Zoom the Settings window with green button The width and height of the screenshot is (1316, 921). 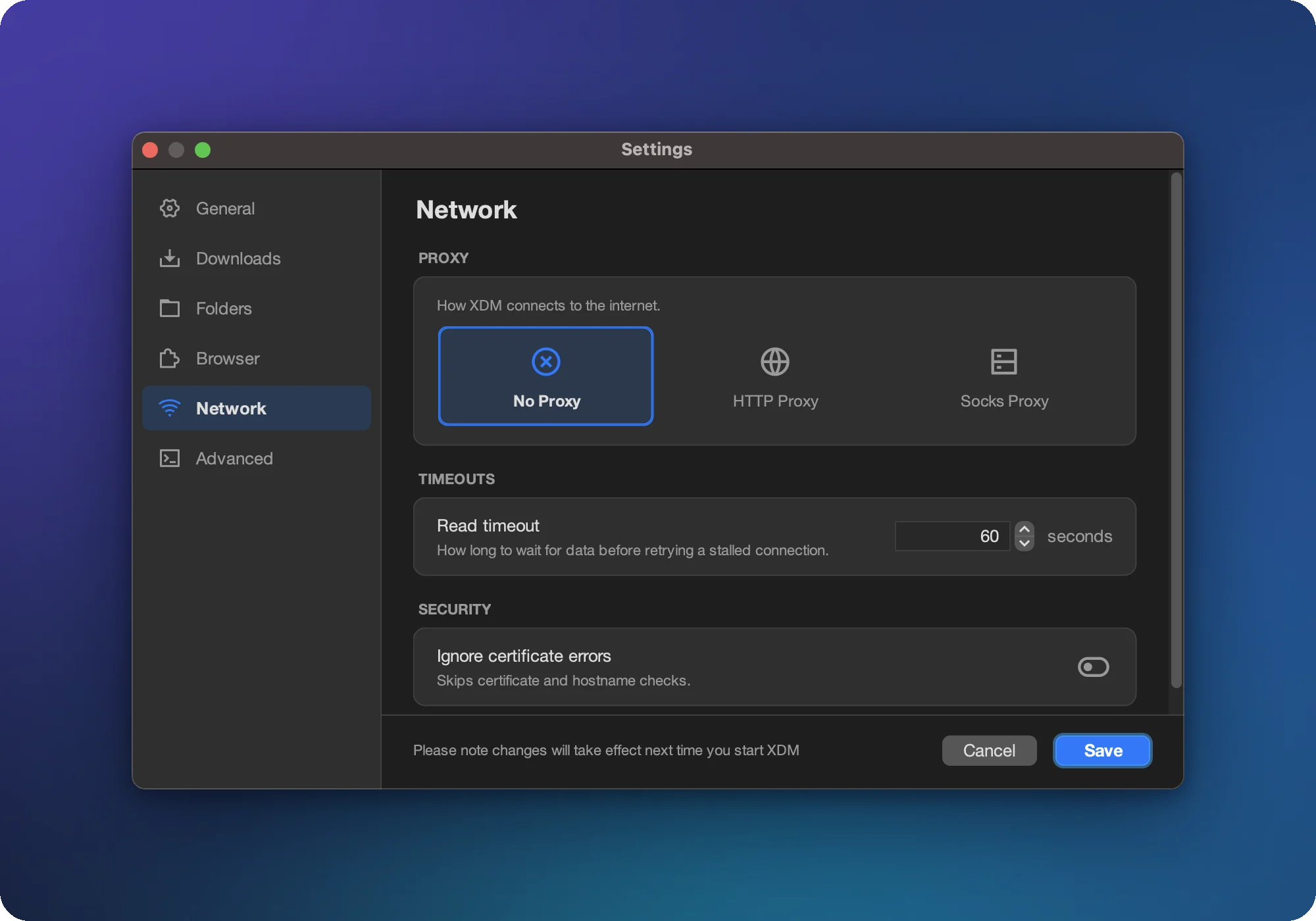click(x=203, y=150)
